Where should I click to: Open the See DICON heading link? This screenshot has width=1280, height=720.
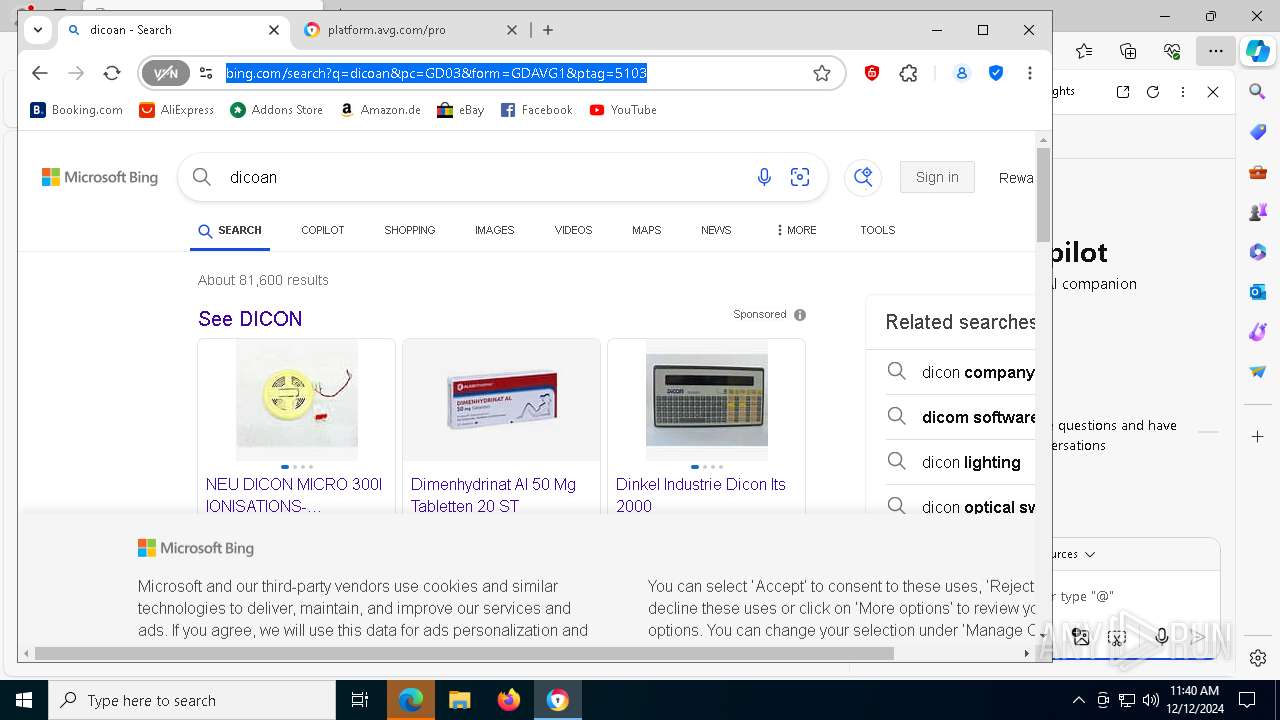250,319
